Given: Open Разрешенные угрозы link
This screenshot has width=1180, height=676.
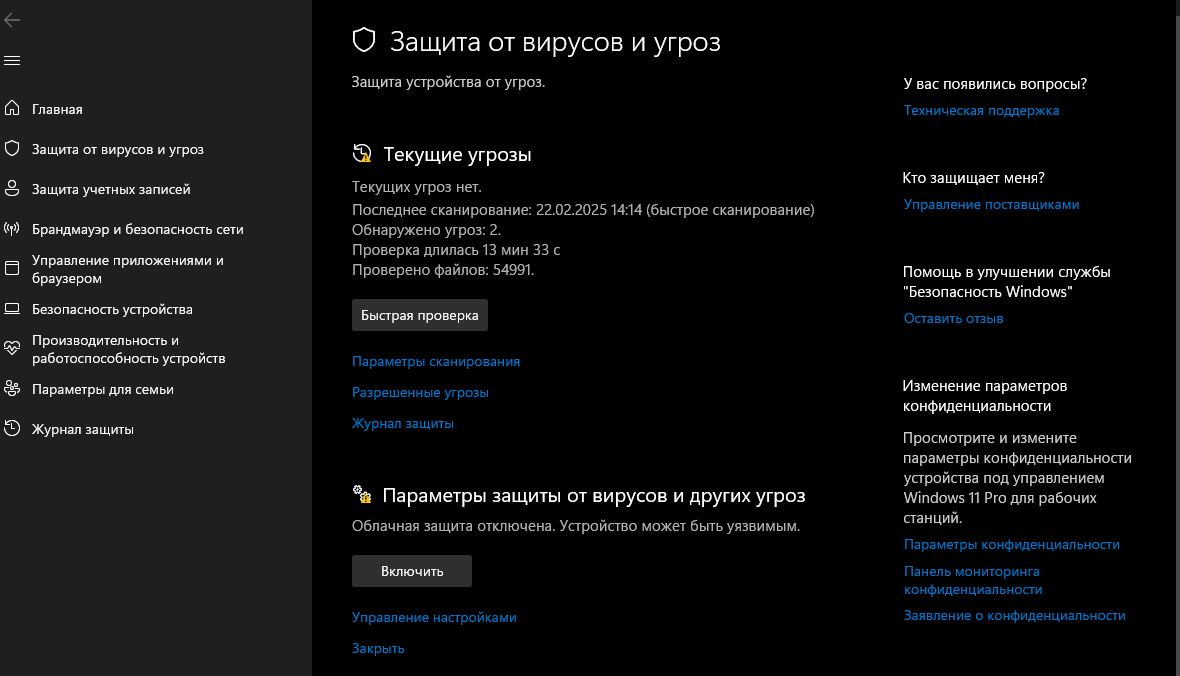Looking at the screenshot, I should click(420, 392).
